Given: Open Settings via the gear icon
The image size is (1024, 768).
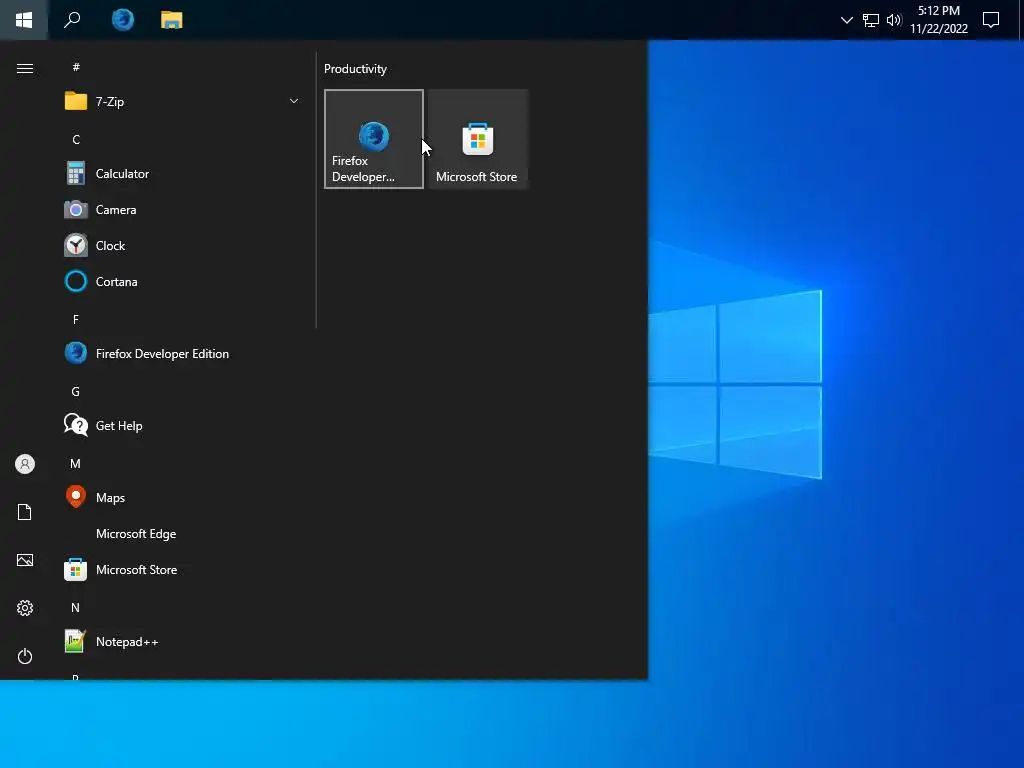Looking at the screenshot, I should [25, 608].
